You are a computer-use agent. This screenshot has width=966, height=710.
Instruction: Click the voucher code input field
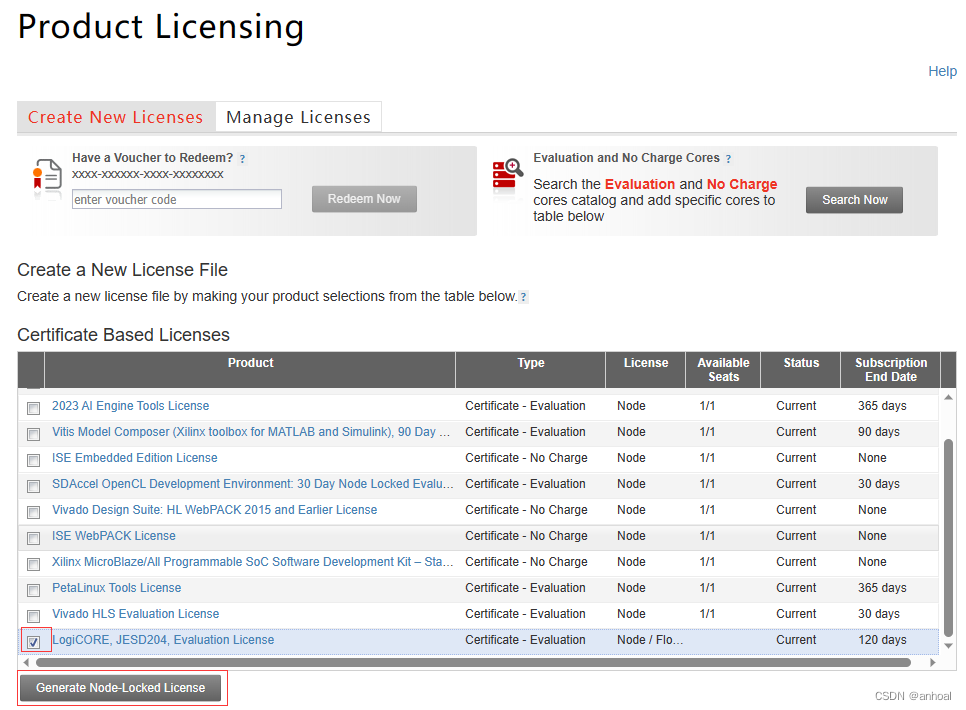176,199
